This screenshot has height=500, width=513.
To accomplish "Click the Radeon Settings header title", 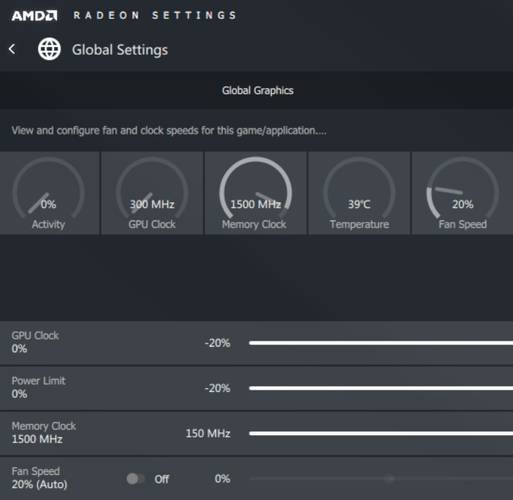I will point(155,15).
